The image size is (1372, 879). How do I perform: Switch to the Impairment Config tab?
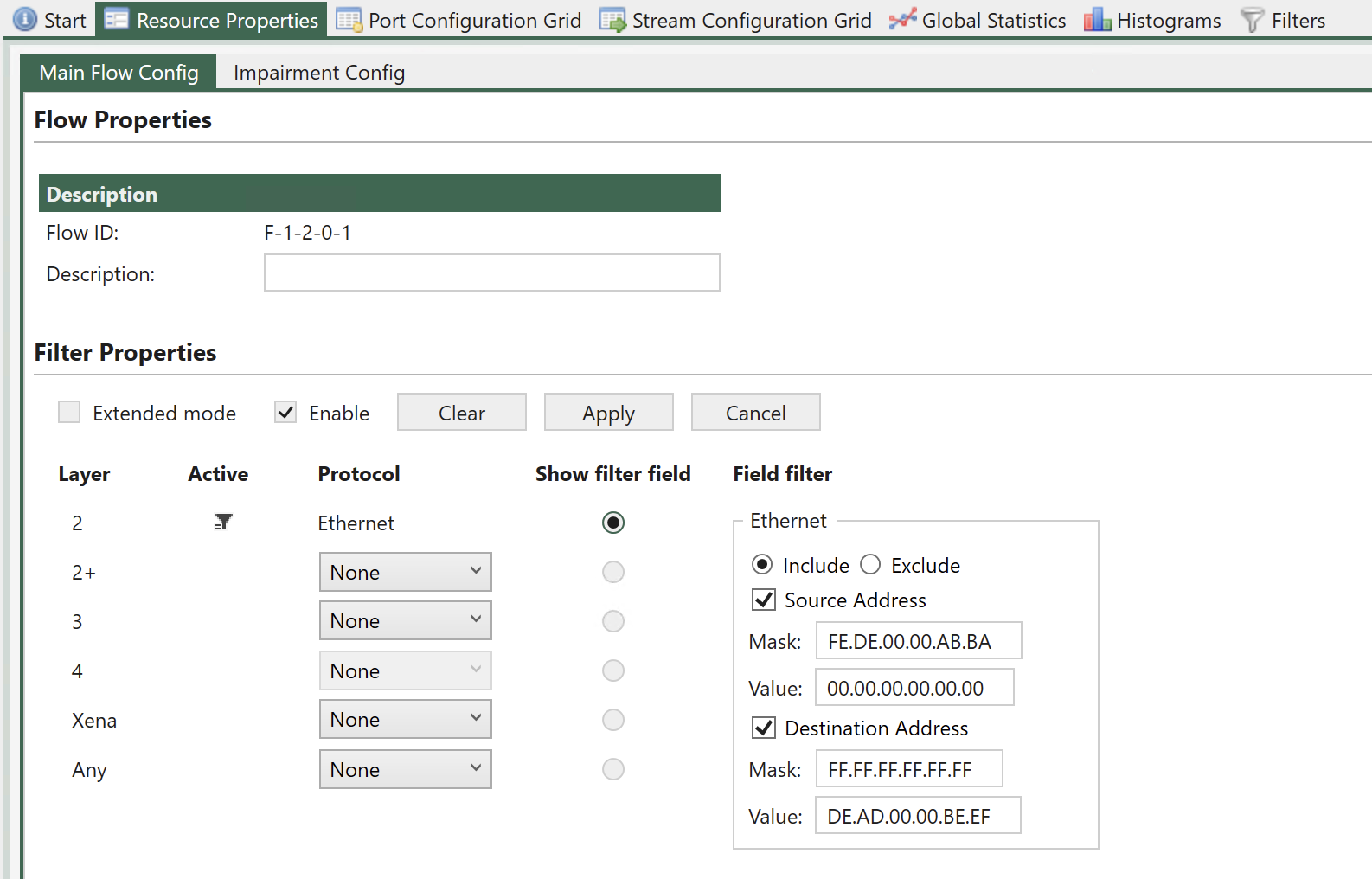(x=319, y=73)
